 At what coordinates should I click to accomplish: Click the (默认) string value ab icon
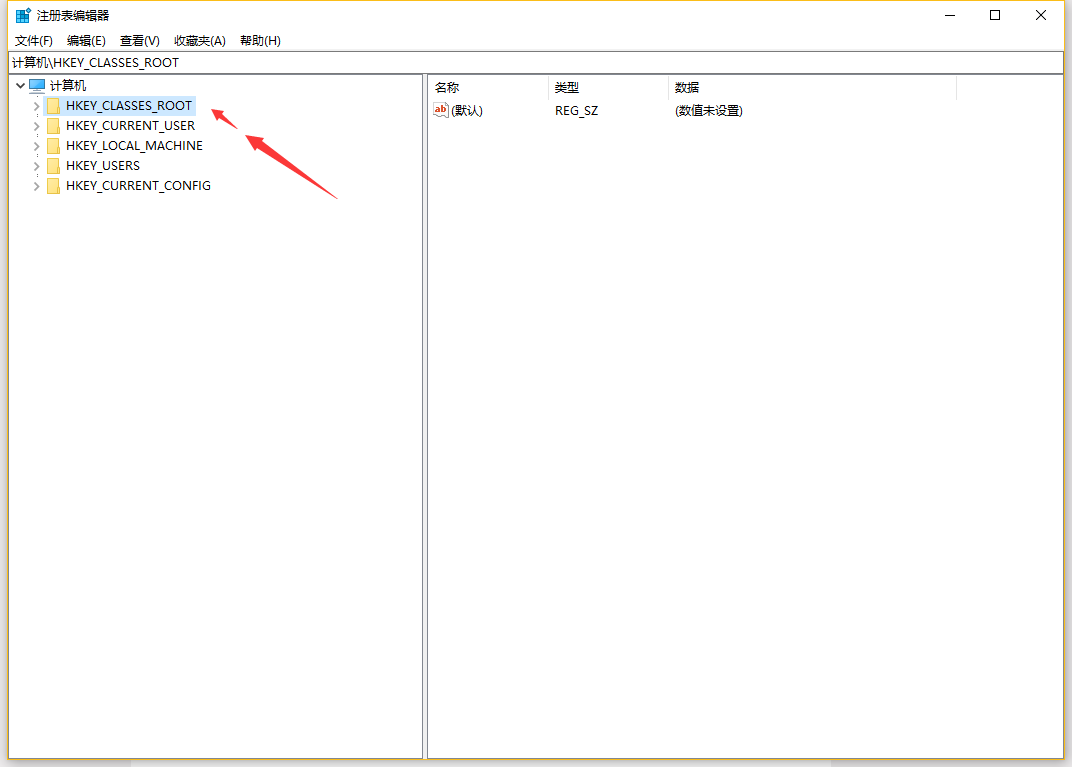pyautogui.click(x=441, y=110)
